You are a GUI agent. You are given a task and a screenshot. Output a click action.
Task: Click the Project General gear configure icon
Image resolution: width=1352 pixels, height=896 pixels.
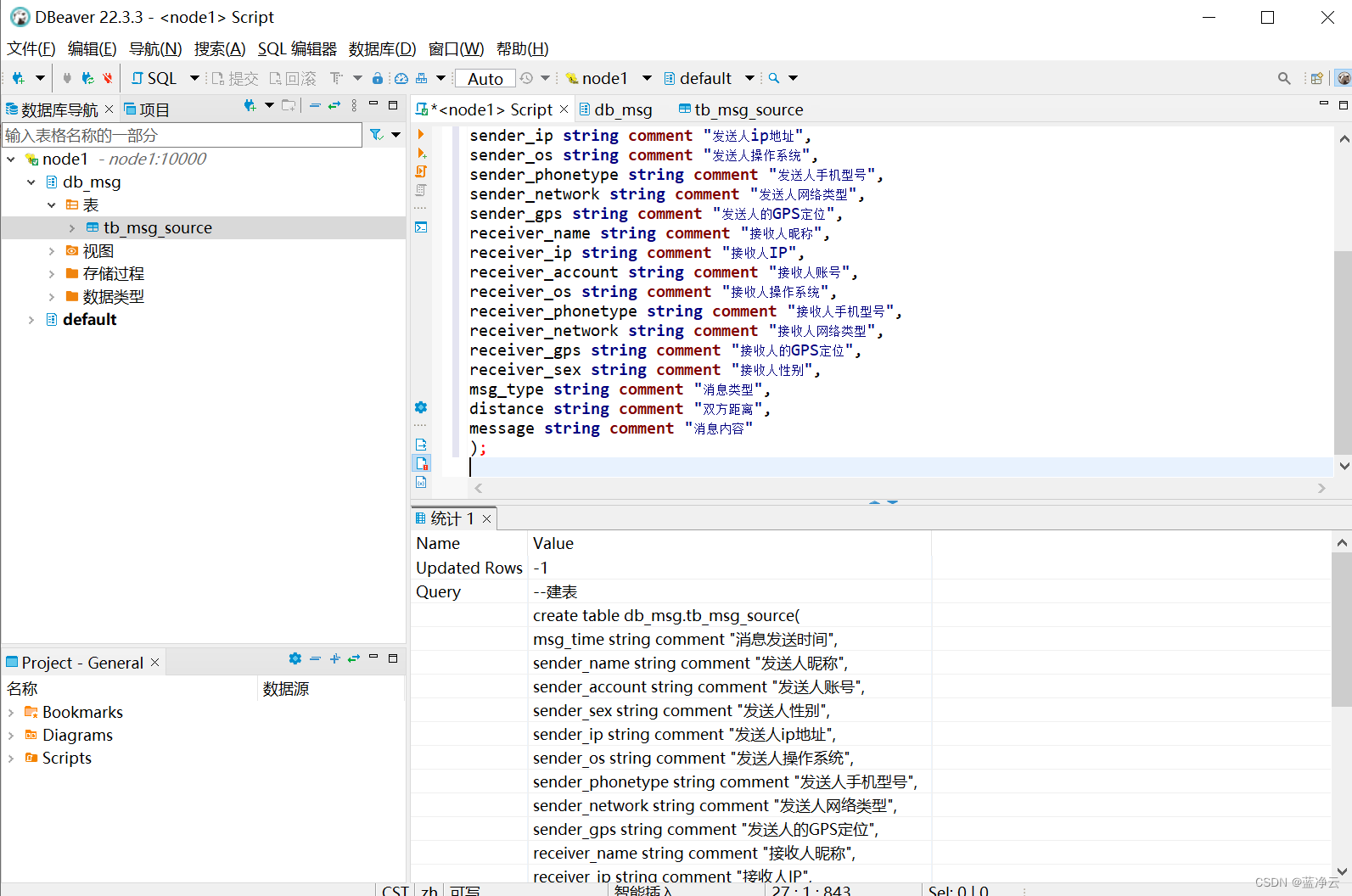295,658
